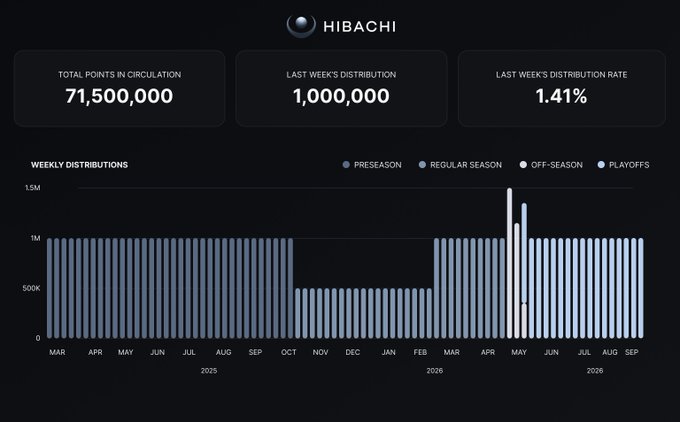Image resolution: width=680 pixels, height=422 pixels.
Task: Toggle the PRESEASON legend series
Action: tap(372, 165)
